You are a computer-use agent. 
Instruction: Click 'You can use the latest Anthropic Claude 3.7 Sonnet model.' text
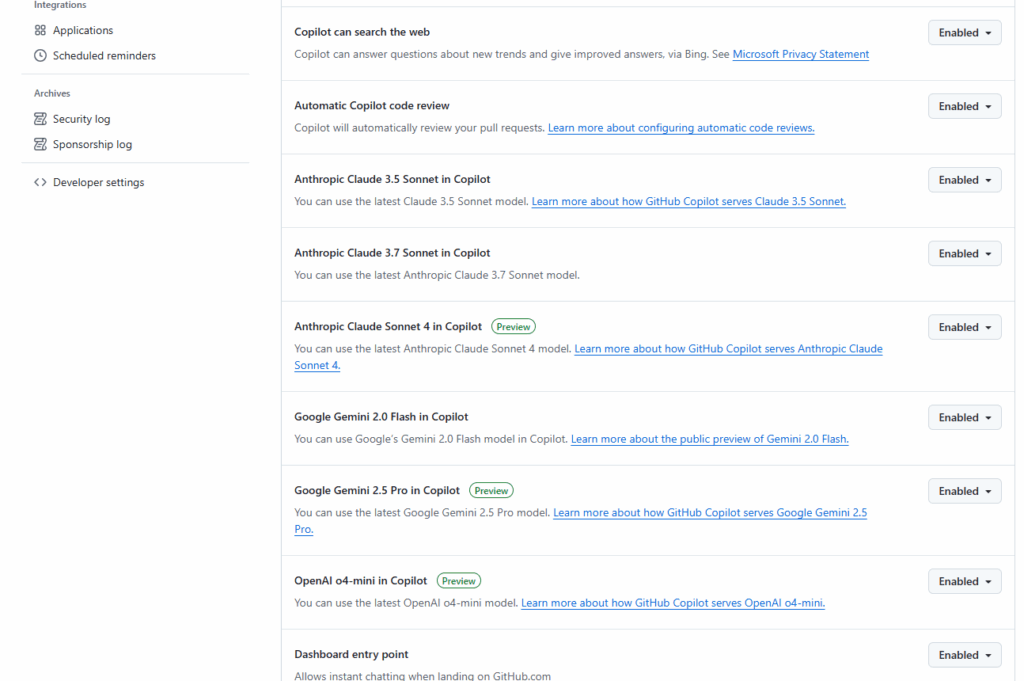[x=437, y=276]
